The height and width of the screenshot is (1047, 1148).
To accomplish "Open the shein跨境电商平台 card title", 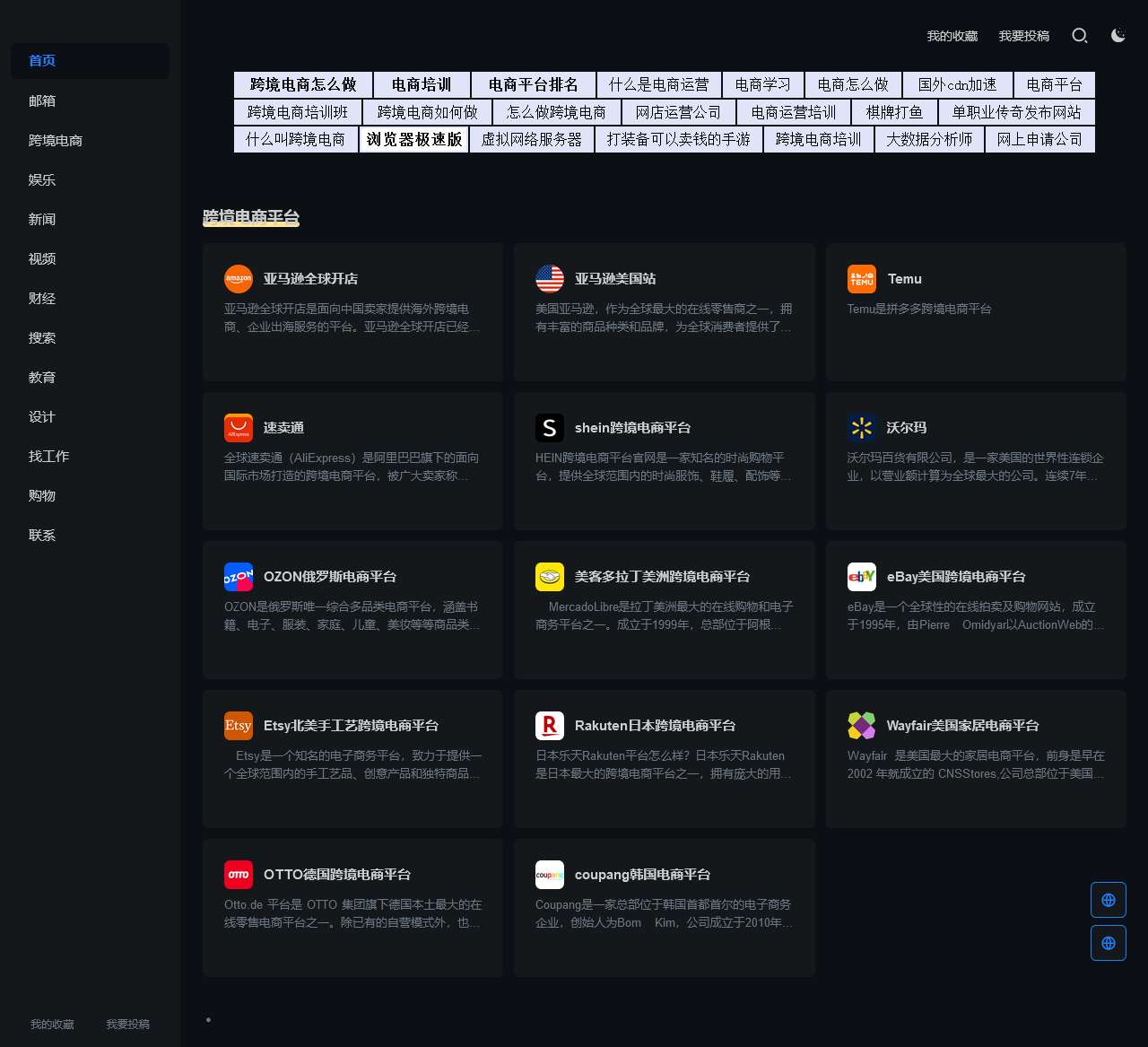I will 632,428.
